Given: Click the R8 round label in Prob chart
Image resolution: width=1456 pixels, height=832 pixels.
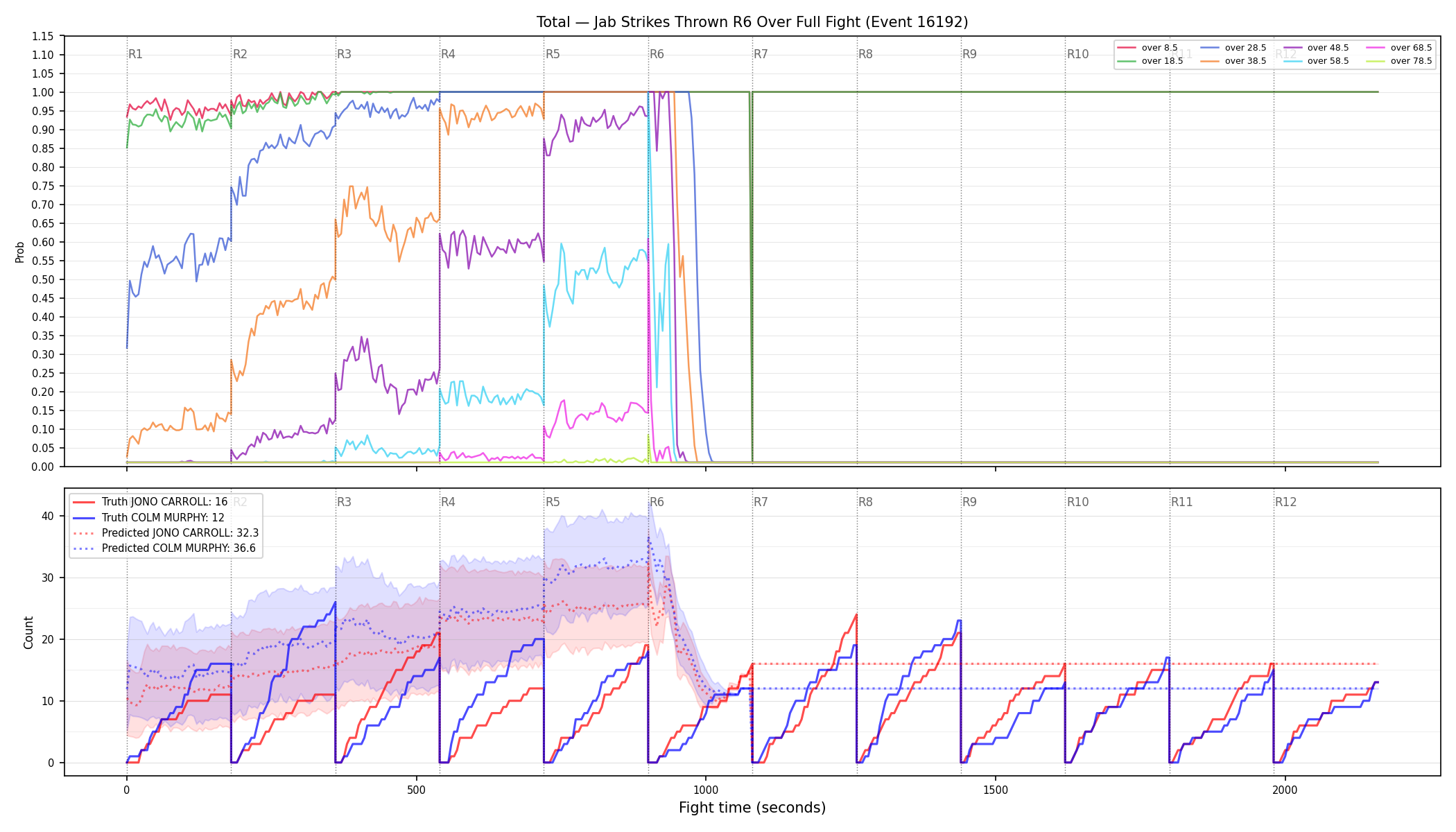Looking at the screenshot, I should coord(865,54).
